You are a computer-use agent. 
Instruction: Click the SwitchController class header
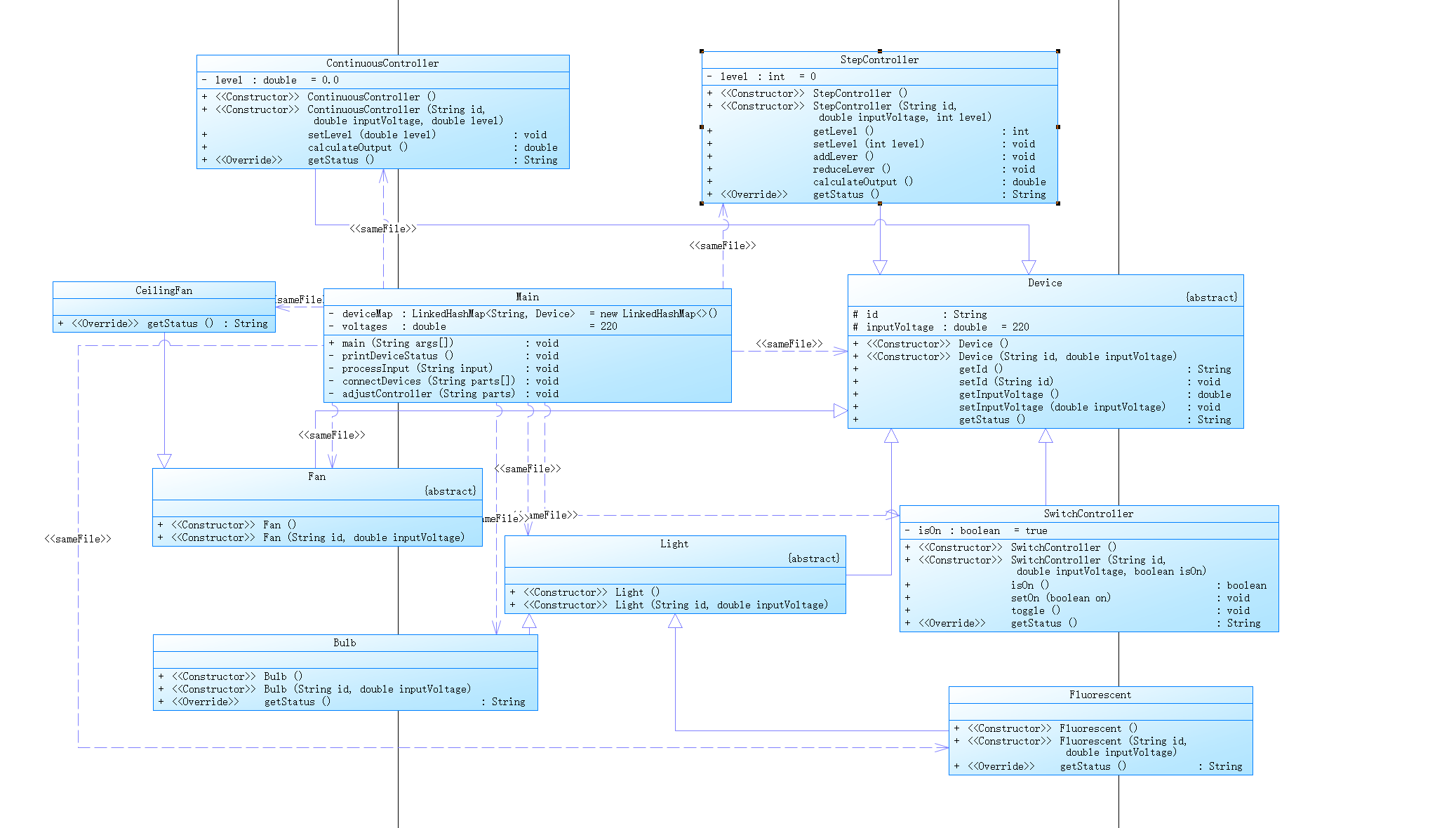pos(1088,514)
